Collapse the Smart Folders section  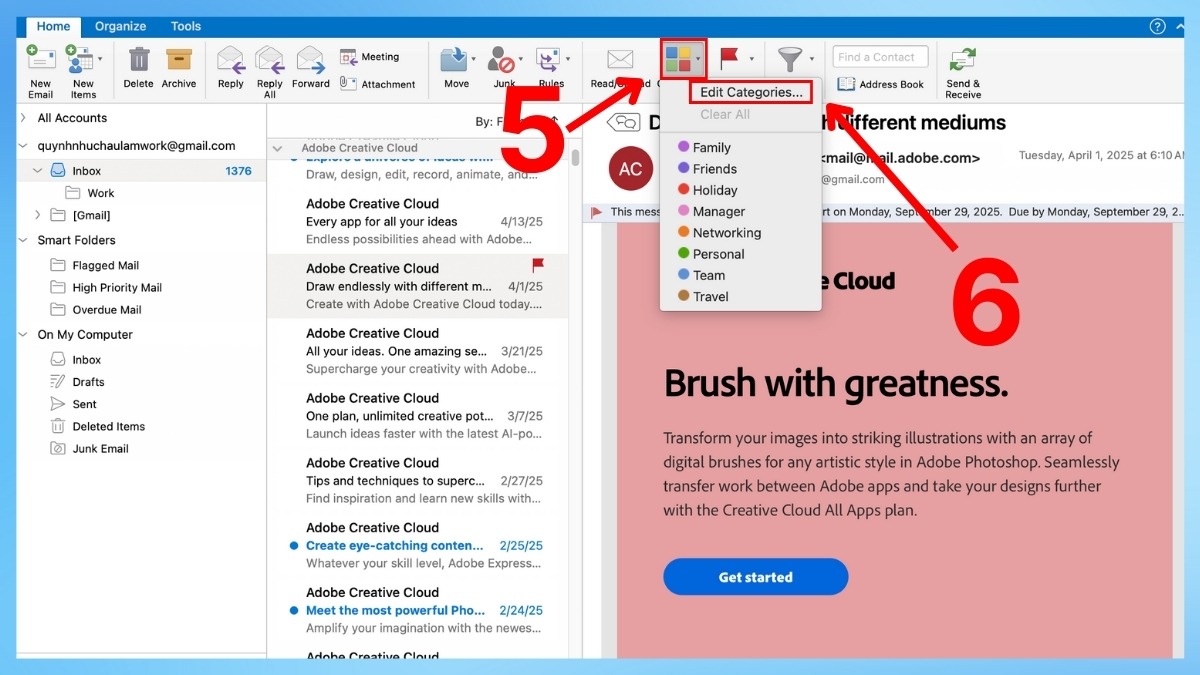click(24, 240)
